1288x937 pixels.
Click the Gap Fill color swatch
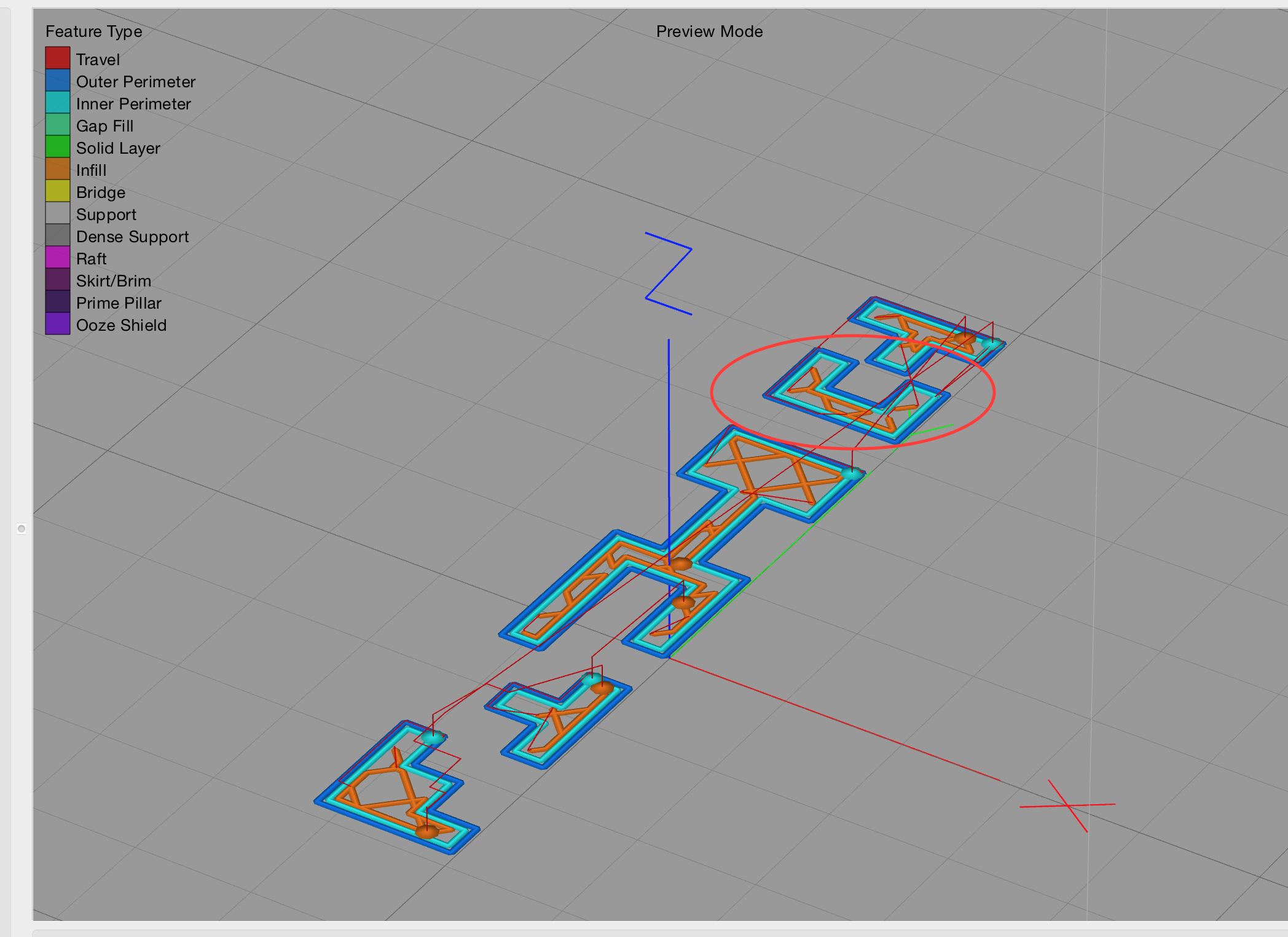[58, 125]
